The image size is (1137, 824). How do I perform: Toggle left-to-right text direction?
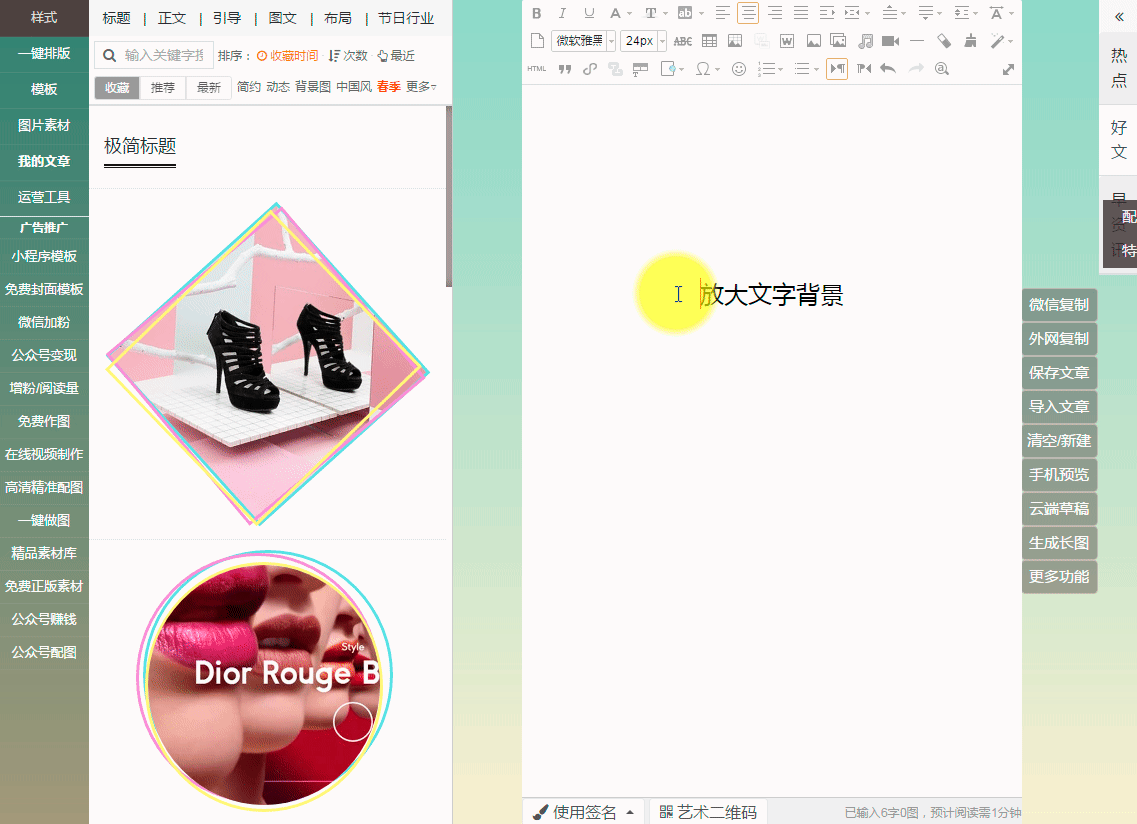(837, 68)
